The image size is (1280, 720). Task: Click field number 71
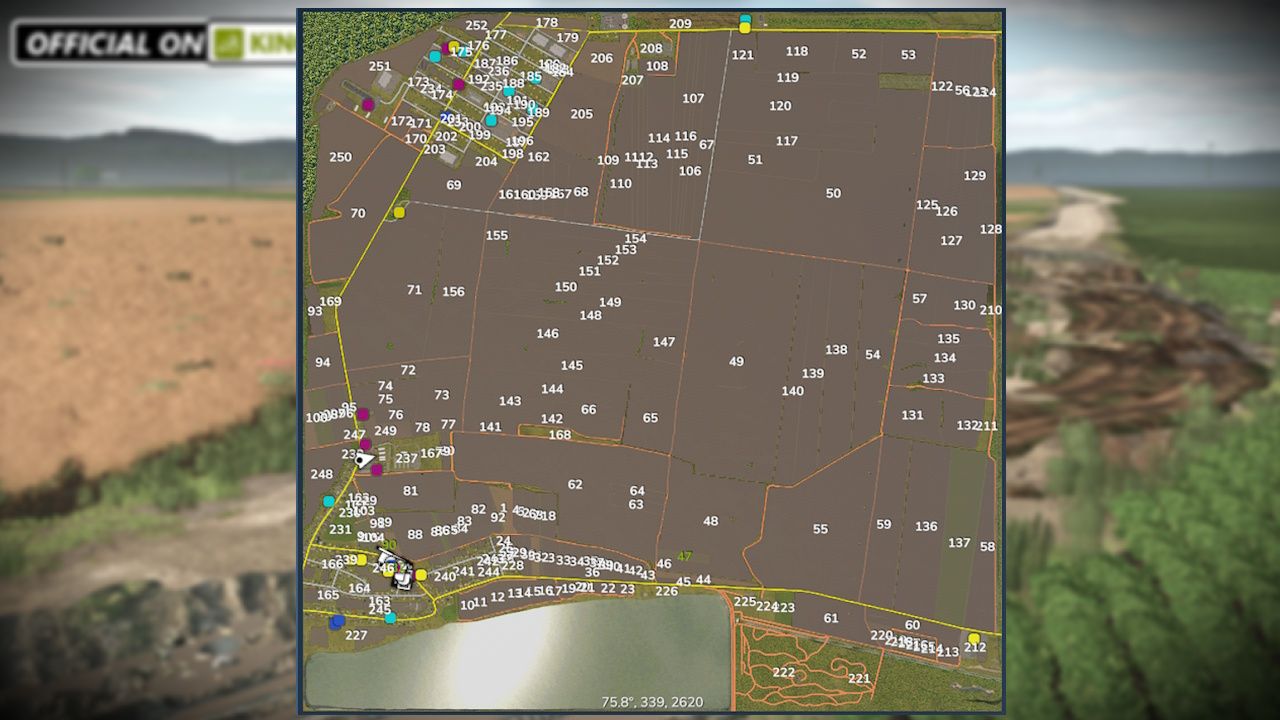coord(414,290)
